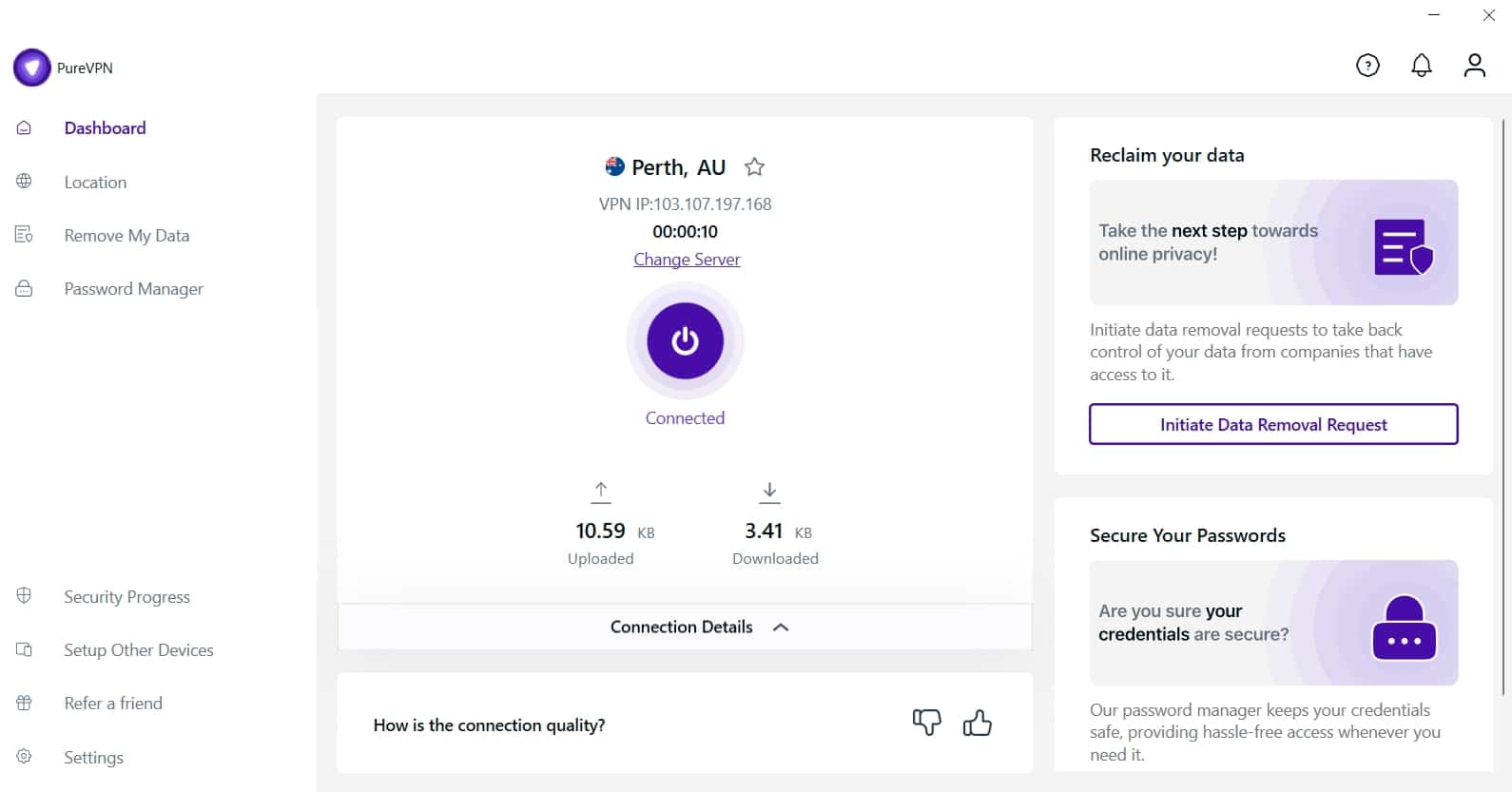1512x792 pixels.
Task: Open Refer a friend page
Action: 113,704
